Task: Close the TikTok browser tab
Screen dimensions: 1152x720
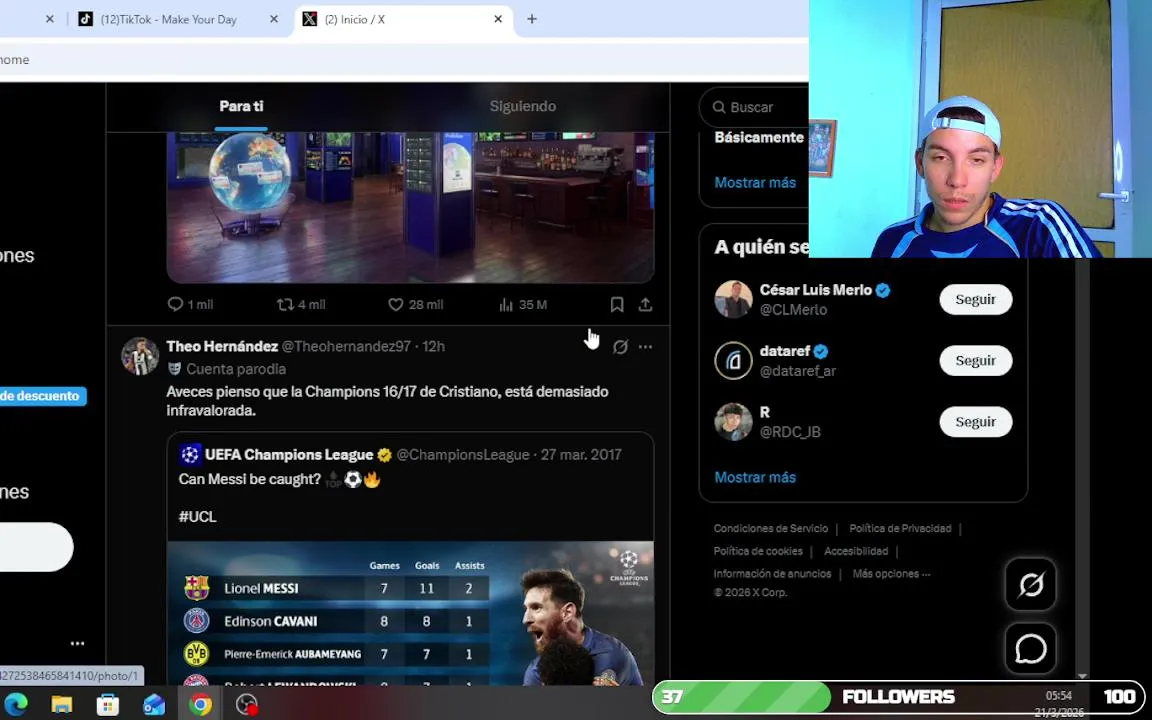Action: coord(274,20)
